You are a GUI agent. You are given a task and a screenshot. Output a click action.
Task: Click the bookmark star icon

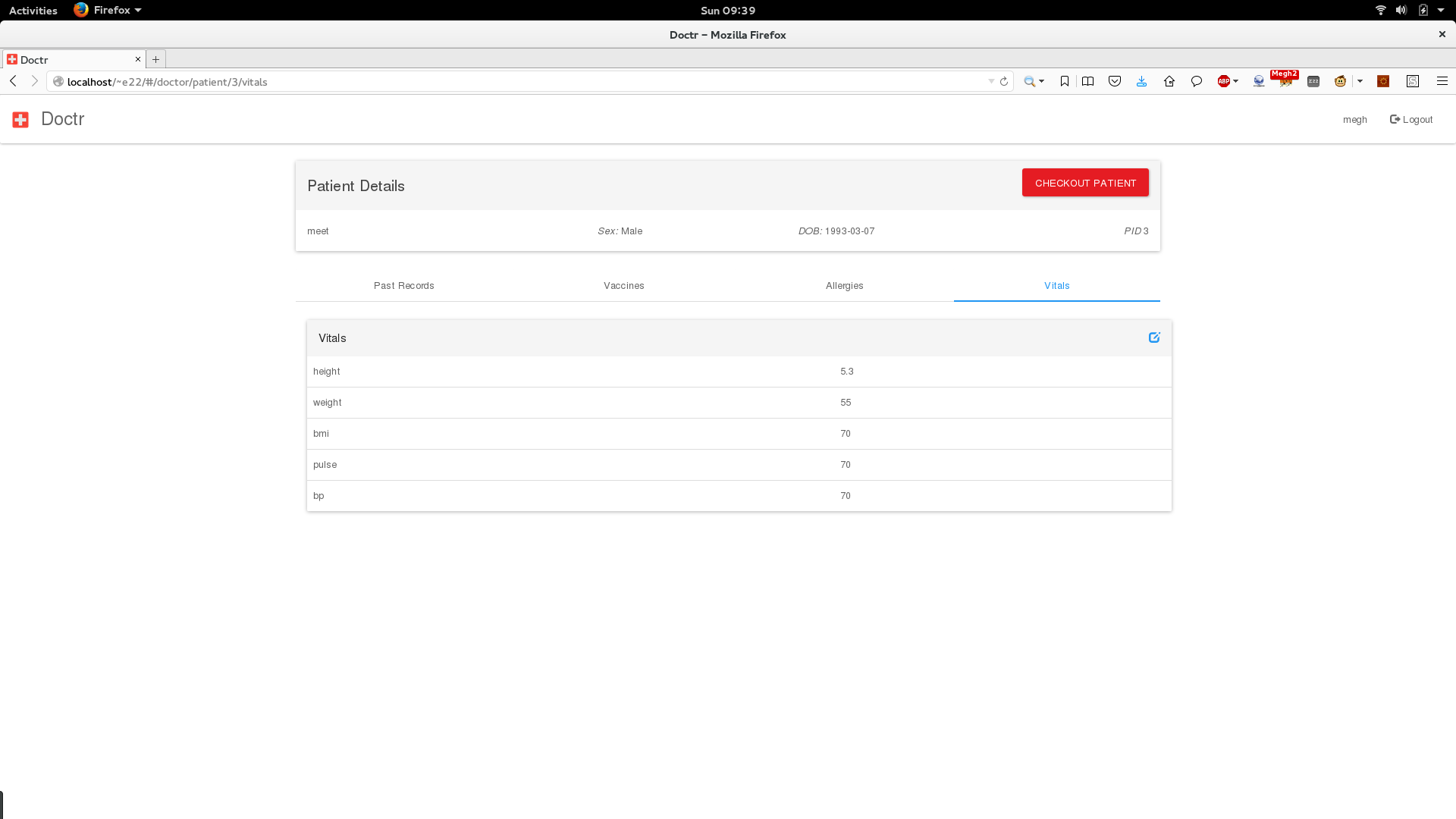(1065, 81)
